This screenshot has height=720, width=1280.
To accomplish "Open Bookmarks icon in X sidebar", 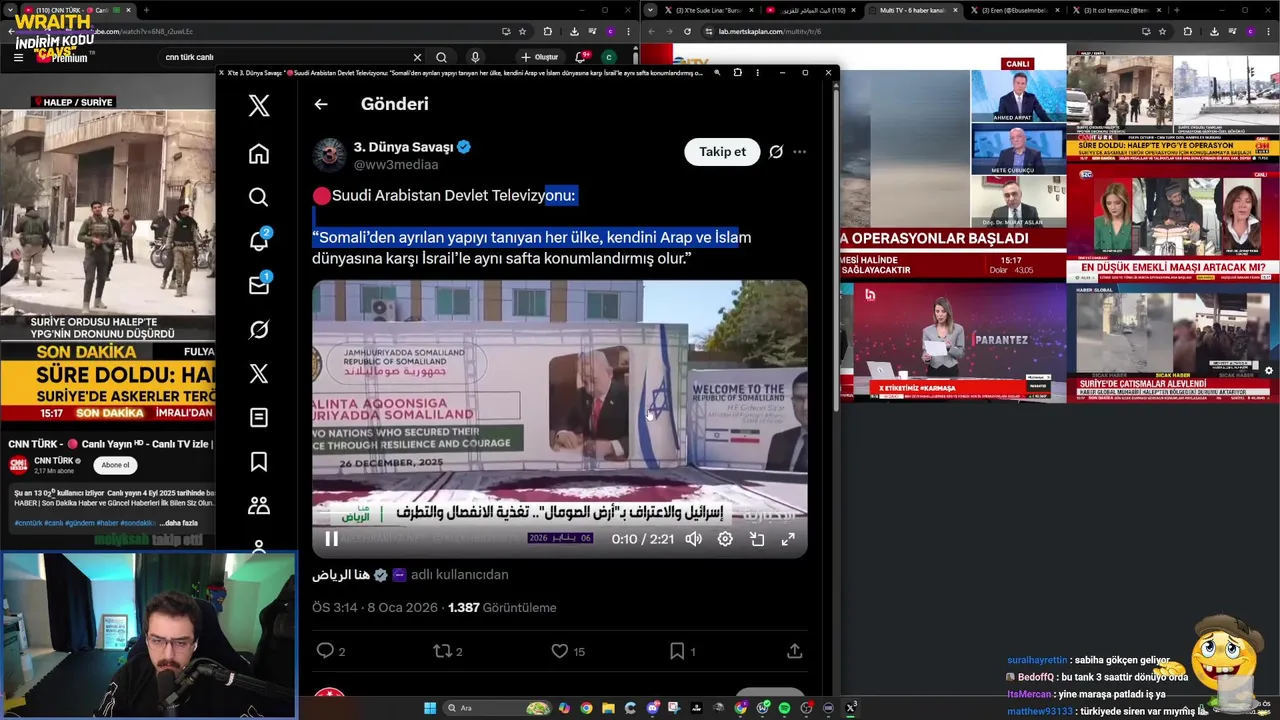I will click(259, 461).
